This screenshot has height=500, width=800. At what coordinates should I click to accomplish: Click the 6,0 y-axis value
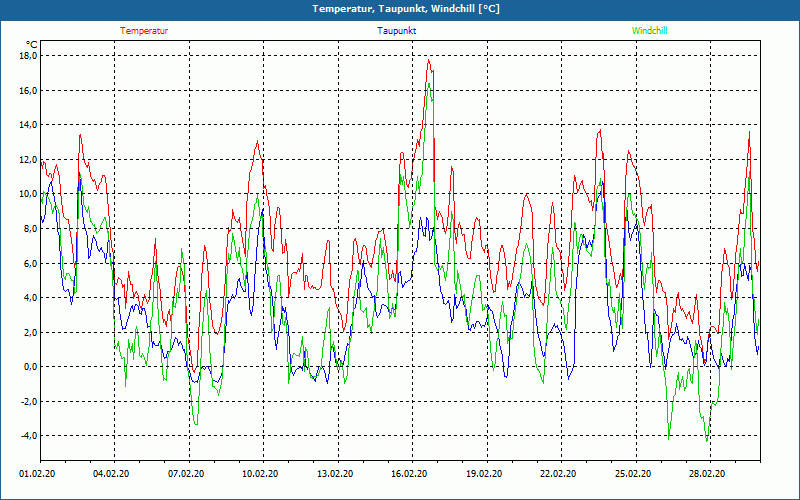[x=30, y=263]
